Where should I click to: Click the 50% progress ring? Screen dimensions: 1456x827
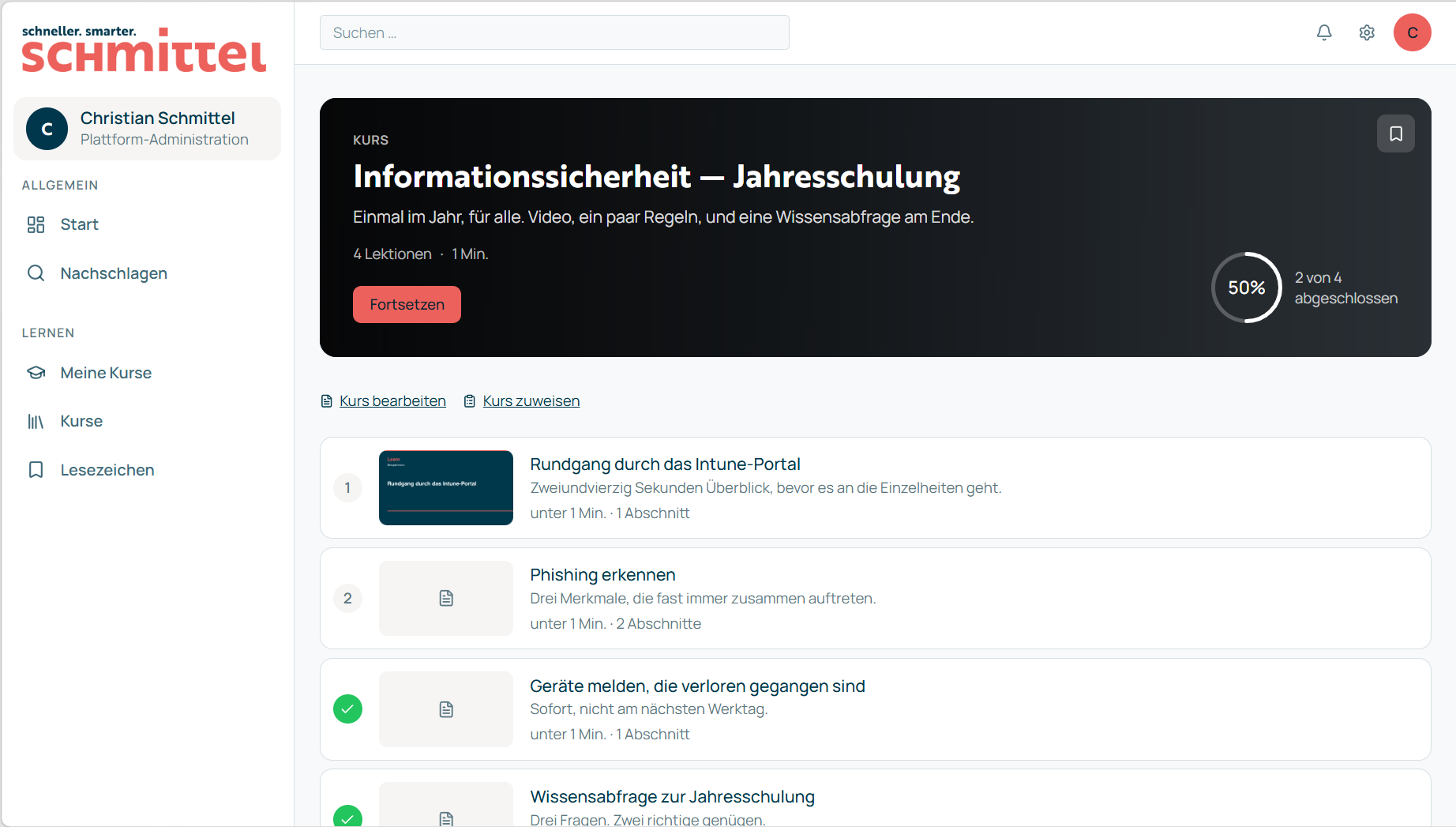click(1247, 288)
